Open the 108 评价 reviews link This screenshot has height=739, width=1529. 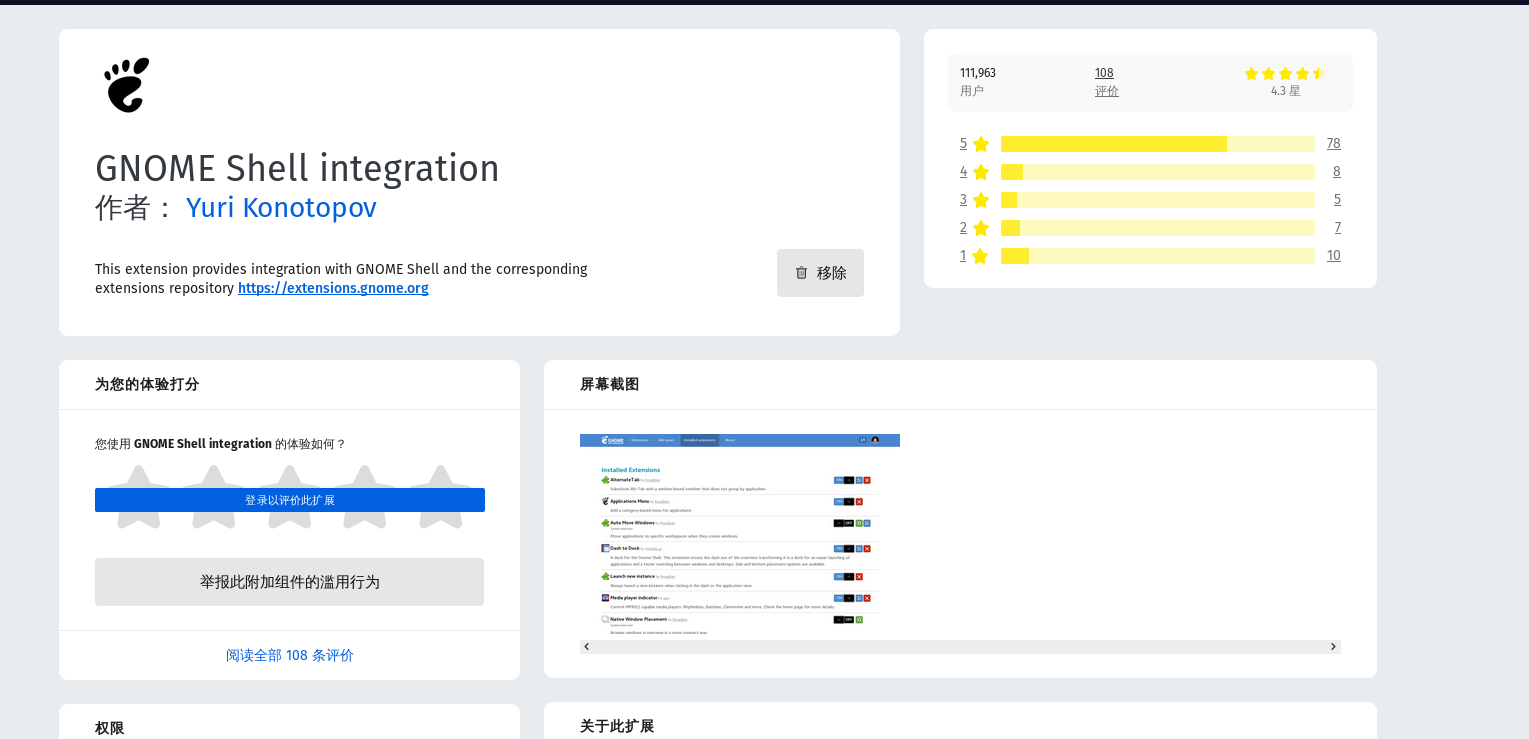[x=1106, y=81]
